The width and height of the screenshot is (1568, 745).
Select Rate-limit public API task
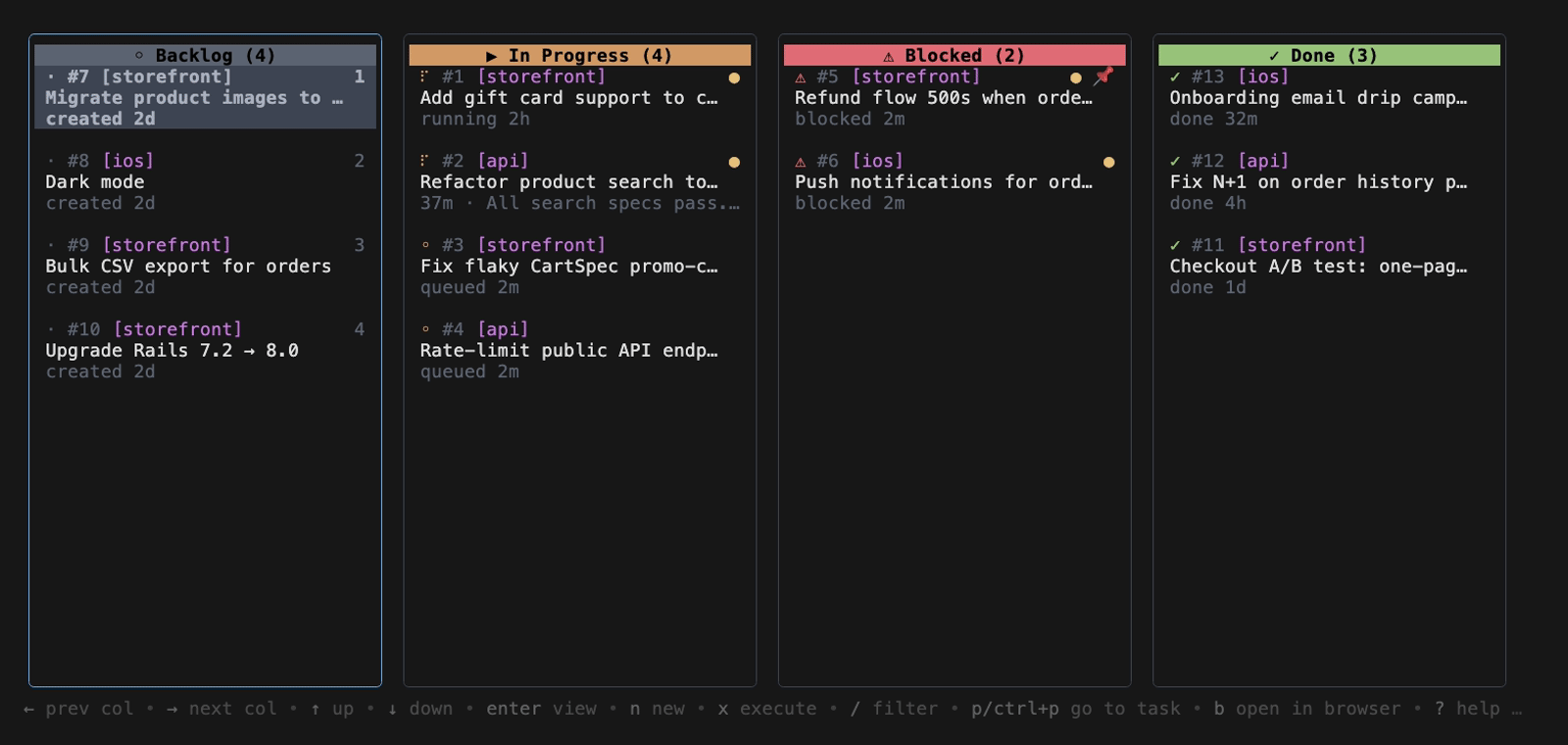[580, 350]
